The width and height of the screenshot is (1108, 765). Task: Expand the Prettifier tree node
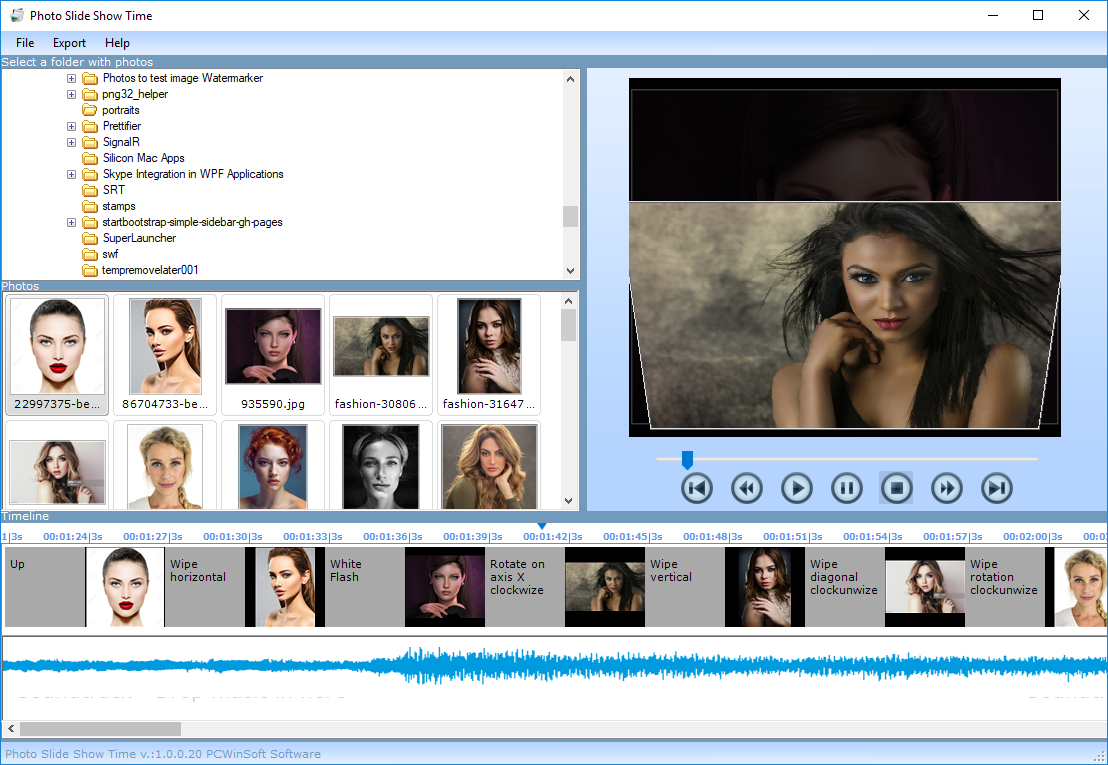(72, 126)
